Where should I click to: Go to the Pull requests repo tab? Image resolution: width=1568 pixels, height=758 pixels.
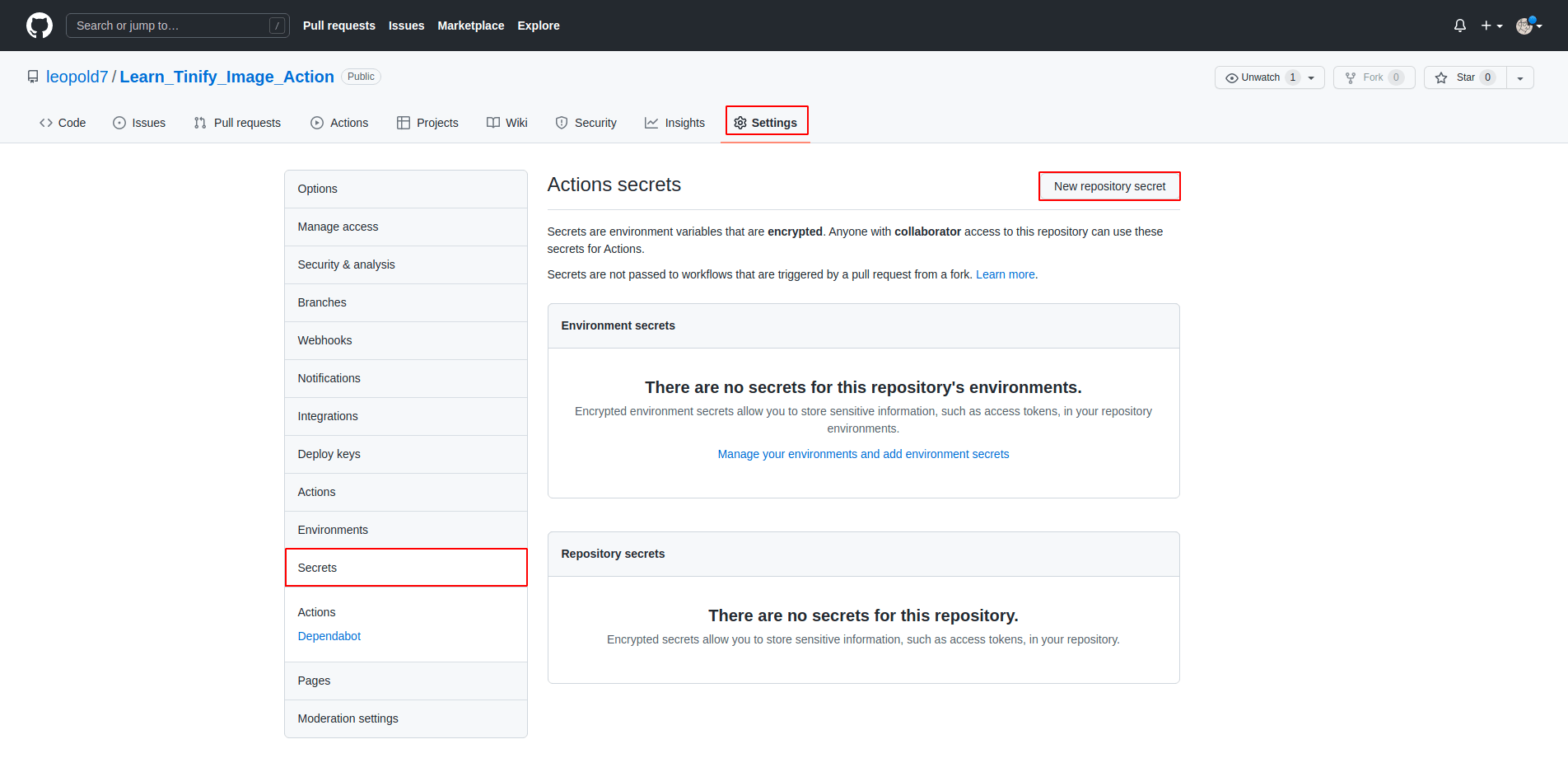[237, 123]
